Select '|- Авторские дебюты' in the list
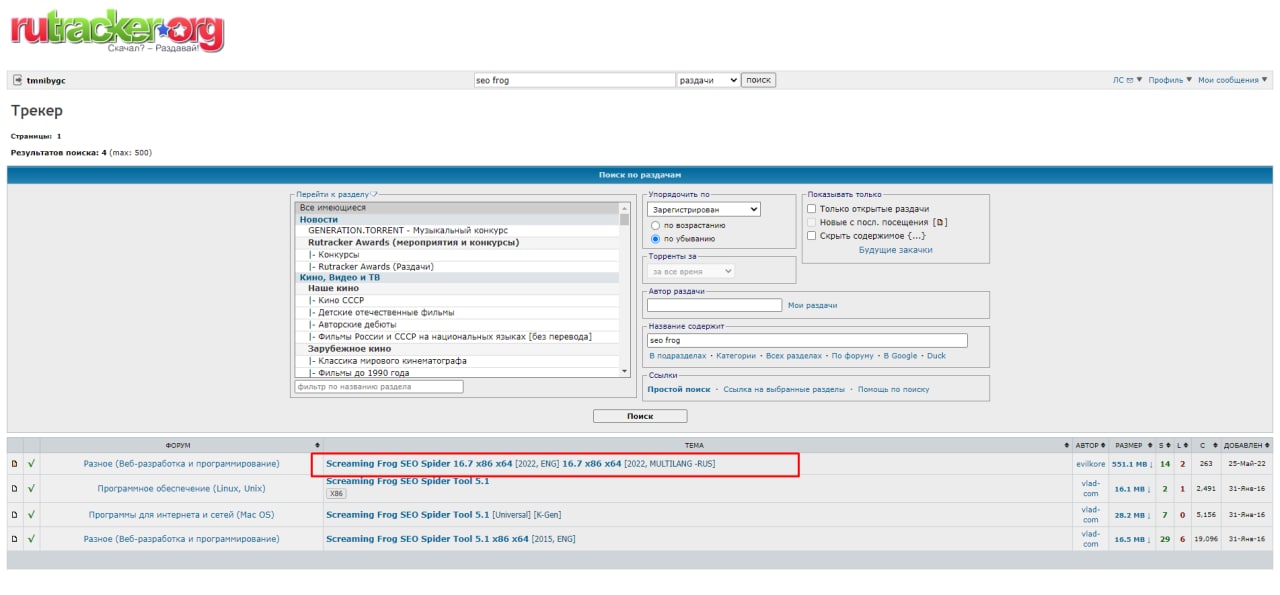1280x595 pixels. (457, 325)
